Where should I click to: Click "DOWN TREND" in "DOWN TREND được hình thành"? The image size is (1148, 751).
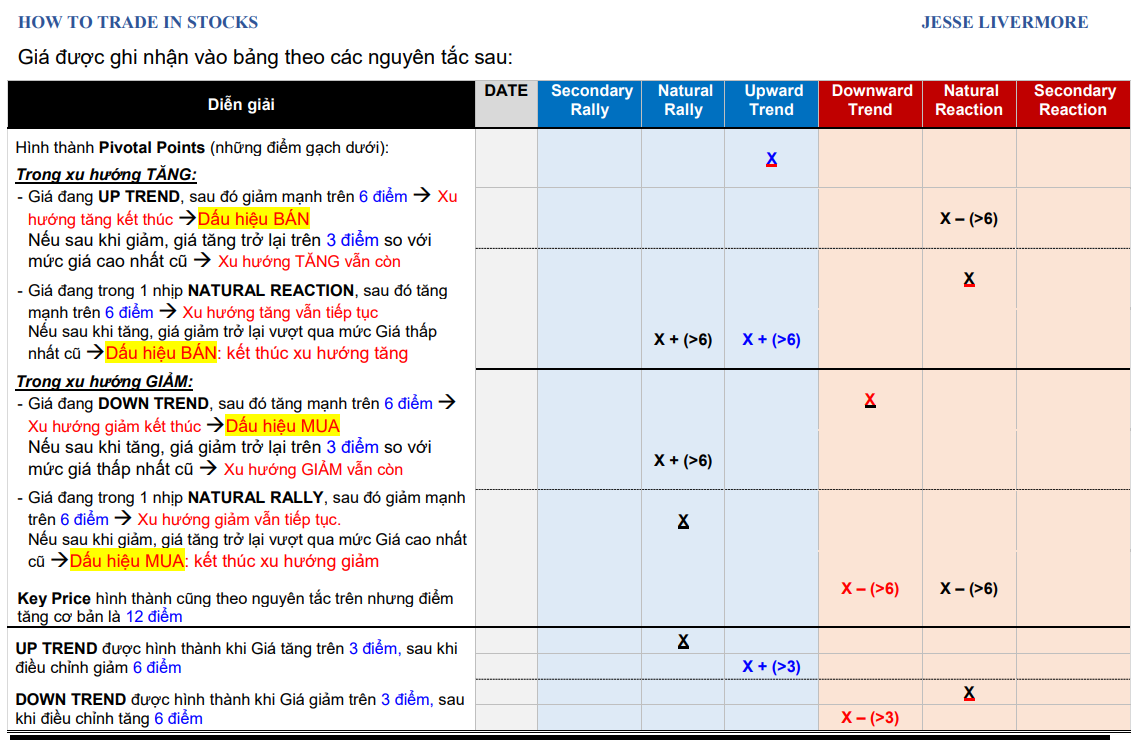tap(71, 700)
